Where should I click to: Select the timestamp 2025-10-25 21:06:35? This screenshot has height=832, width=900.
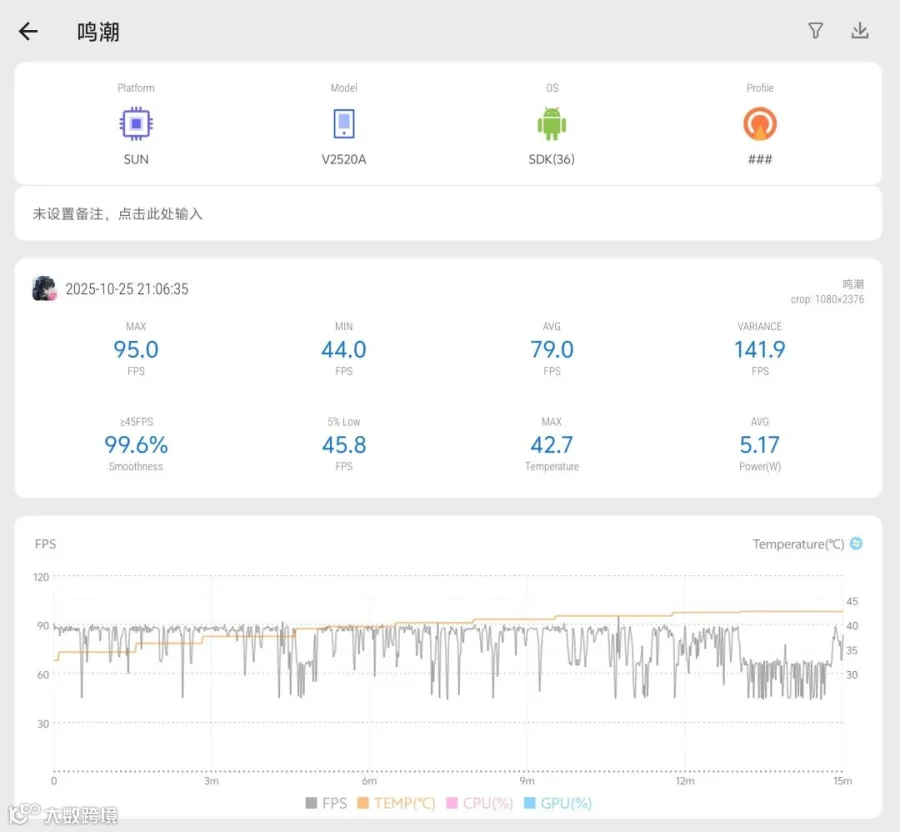tap(127, 289)
